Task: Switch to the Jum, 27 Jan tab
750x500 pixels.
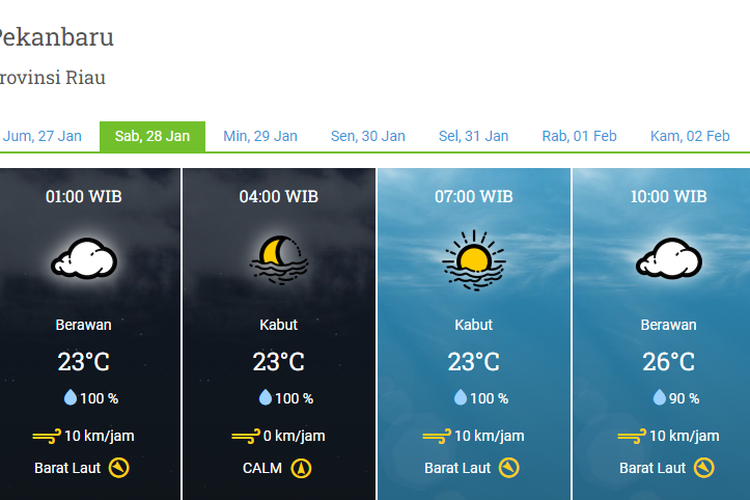Action: (42, 136)
